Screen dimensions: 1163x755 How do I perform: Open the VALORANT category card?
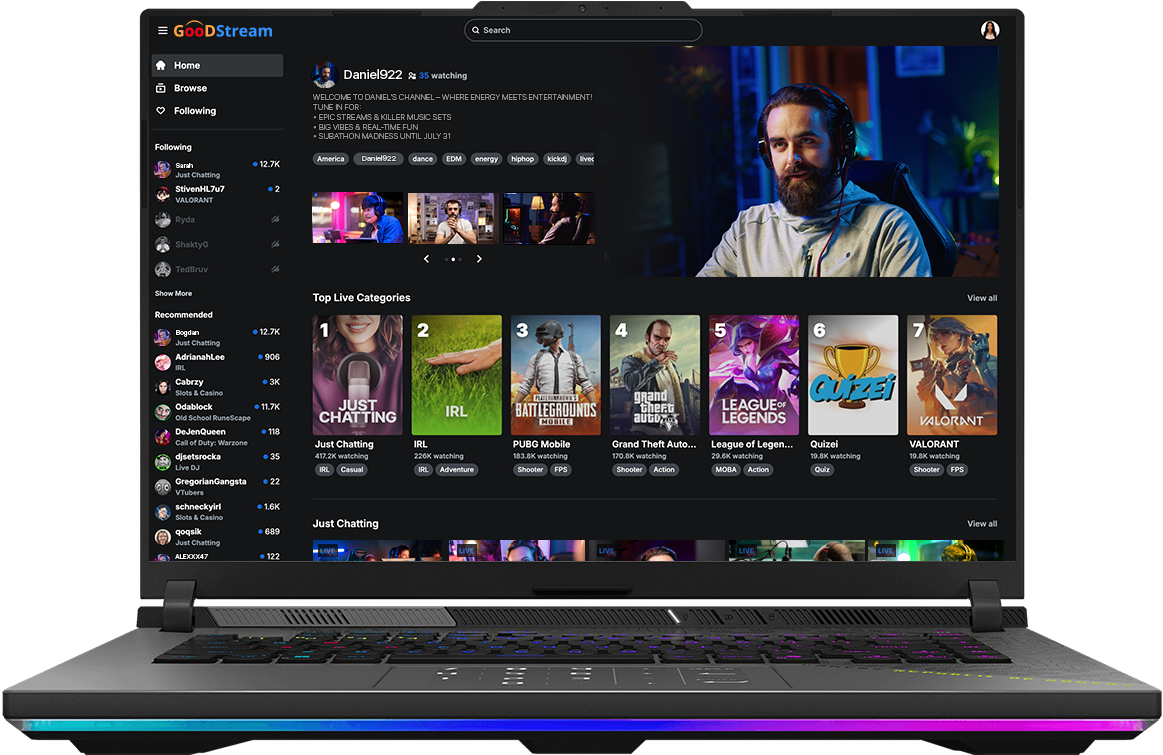point(952,375)
